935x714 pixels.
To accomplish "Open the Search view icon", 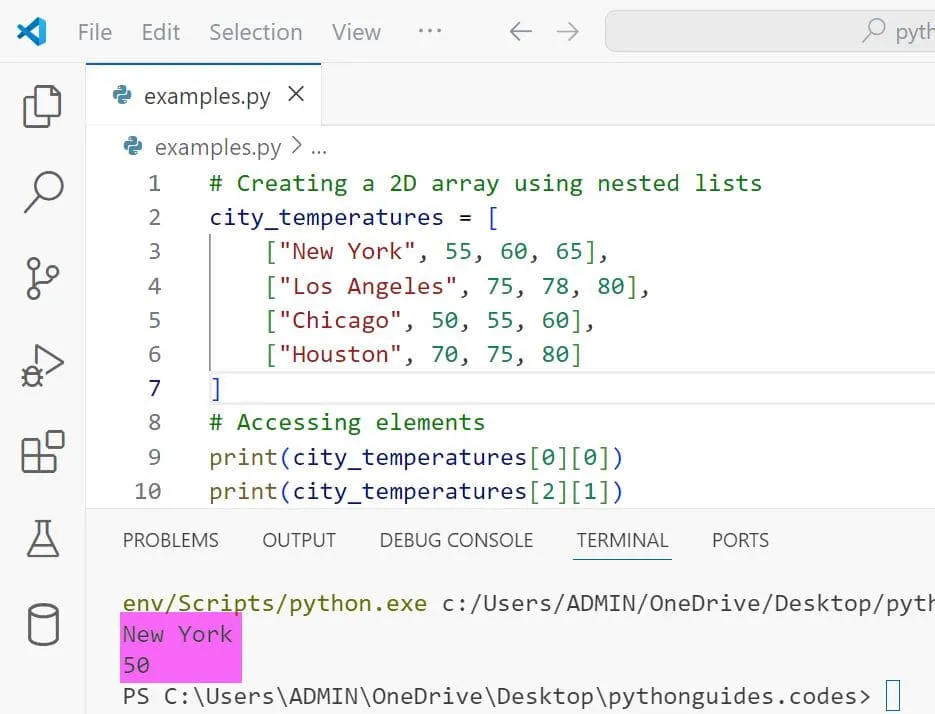I will click(42, 191).
